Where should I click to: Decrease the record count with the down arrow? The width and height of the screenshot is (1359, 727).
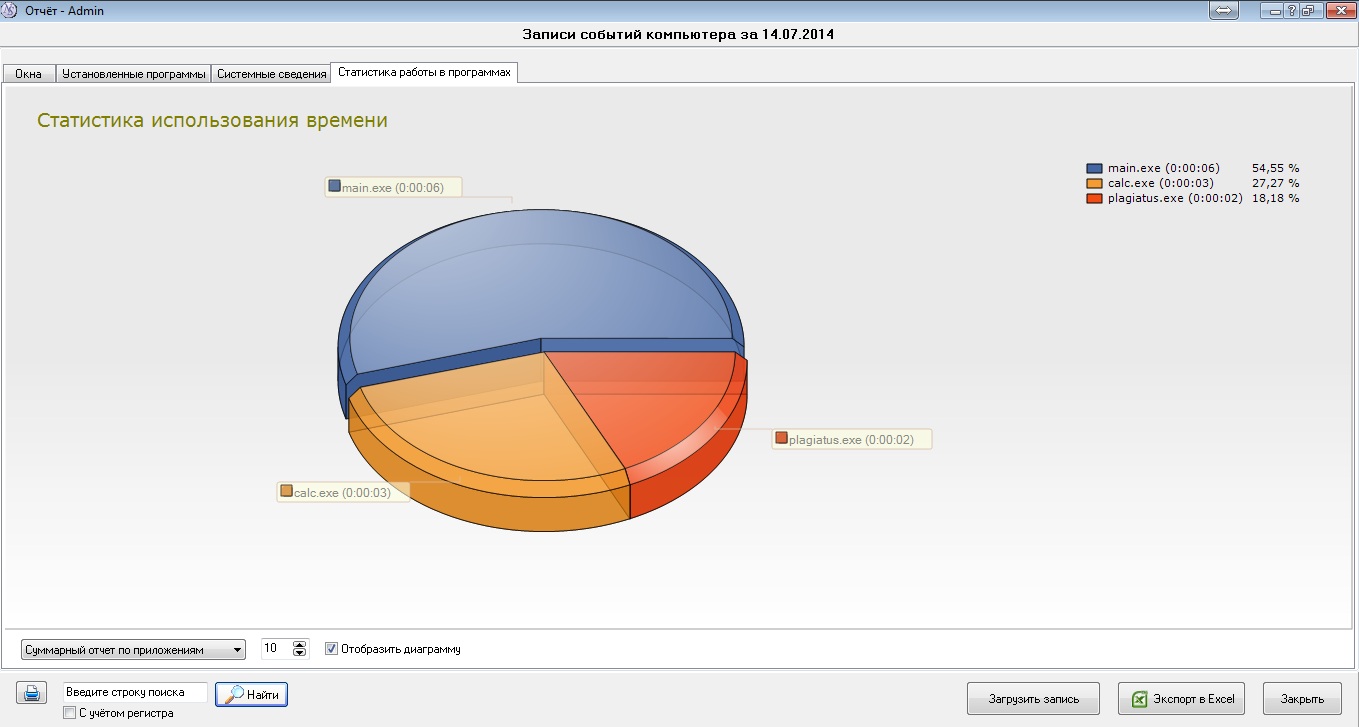pyautogui.click(x=299, y=654)
